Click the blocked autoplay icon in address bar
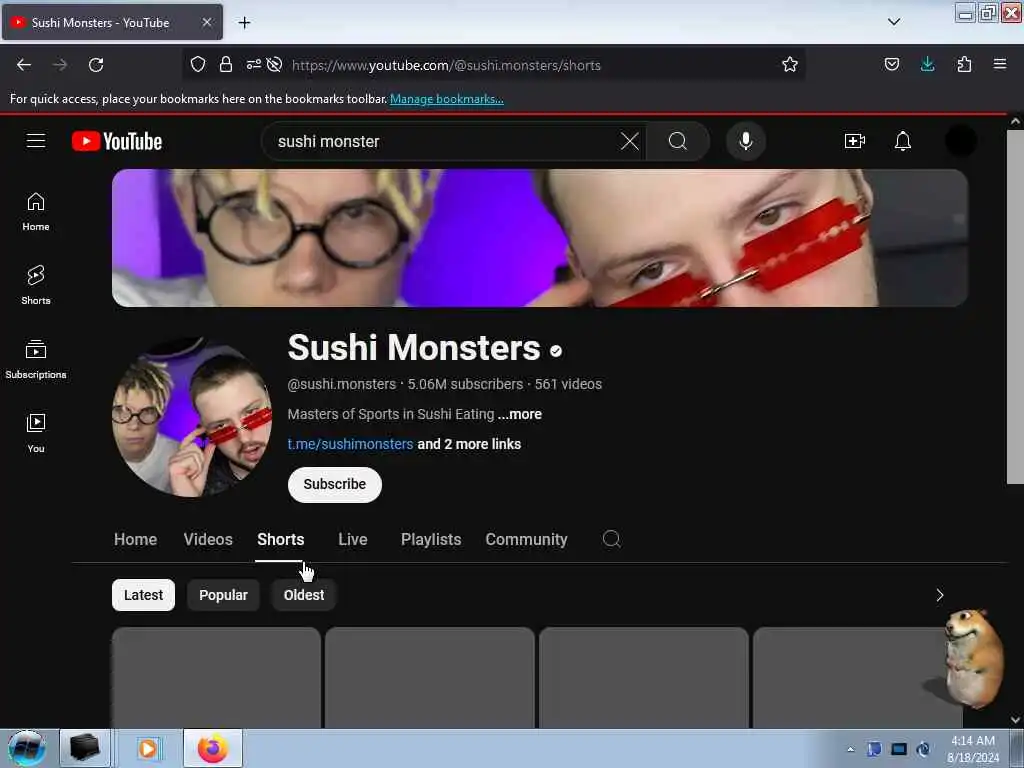 pos(275,64)
